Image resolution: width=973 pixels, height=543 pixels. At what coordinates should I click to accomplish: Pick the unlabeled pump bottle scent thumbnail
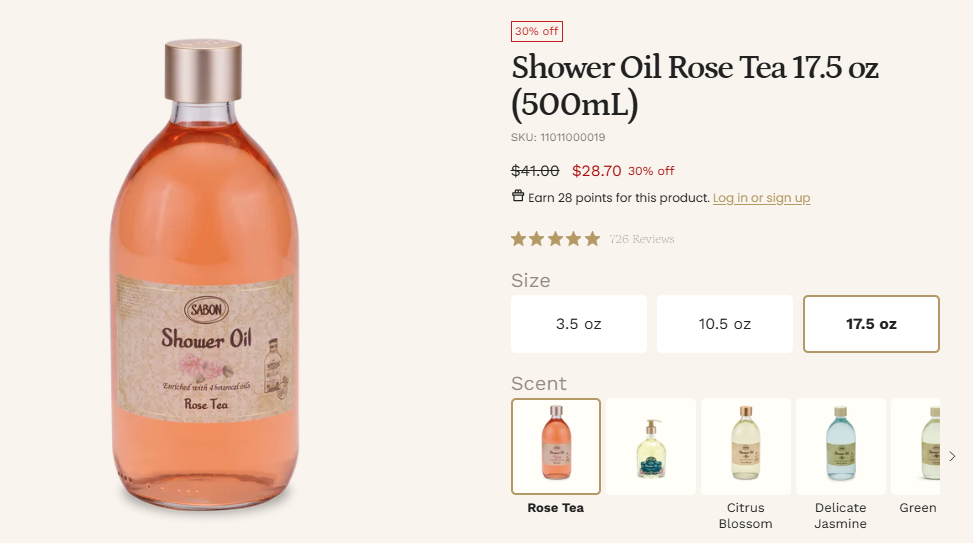pos(651,446)
